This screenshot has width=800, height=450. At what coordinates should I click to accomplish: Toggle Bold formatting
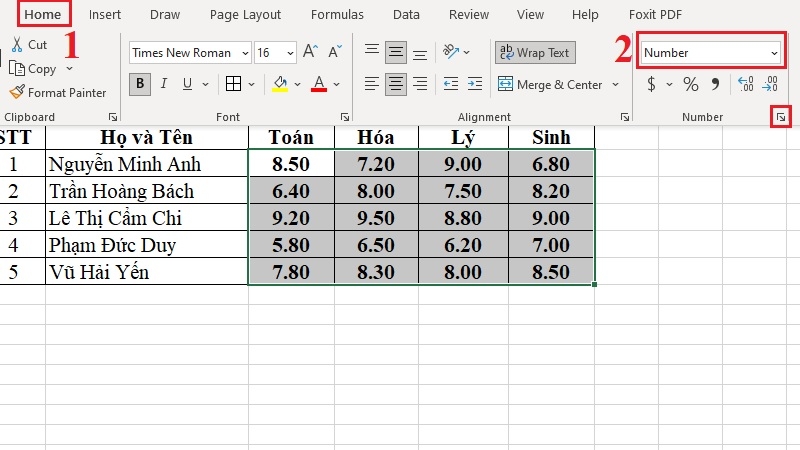(x=140, y=84)
